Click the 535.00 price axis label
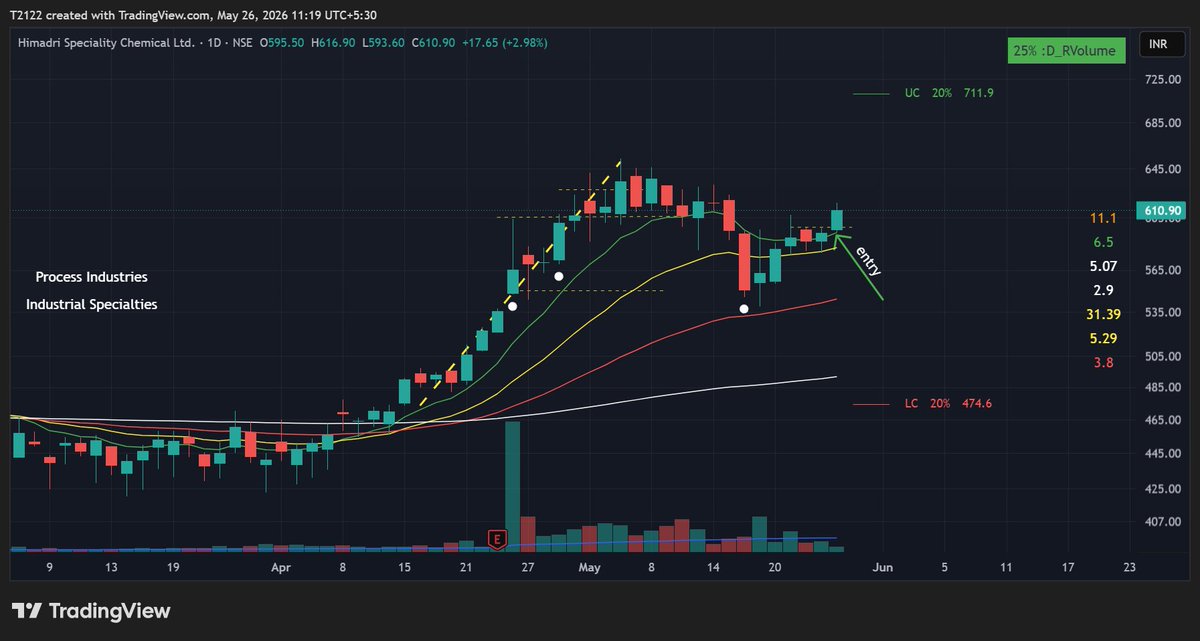The height and width of the screenshot is (641, 1200). tap(1162, 312)
